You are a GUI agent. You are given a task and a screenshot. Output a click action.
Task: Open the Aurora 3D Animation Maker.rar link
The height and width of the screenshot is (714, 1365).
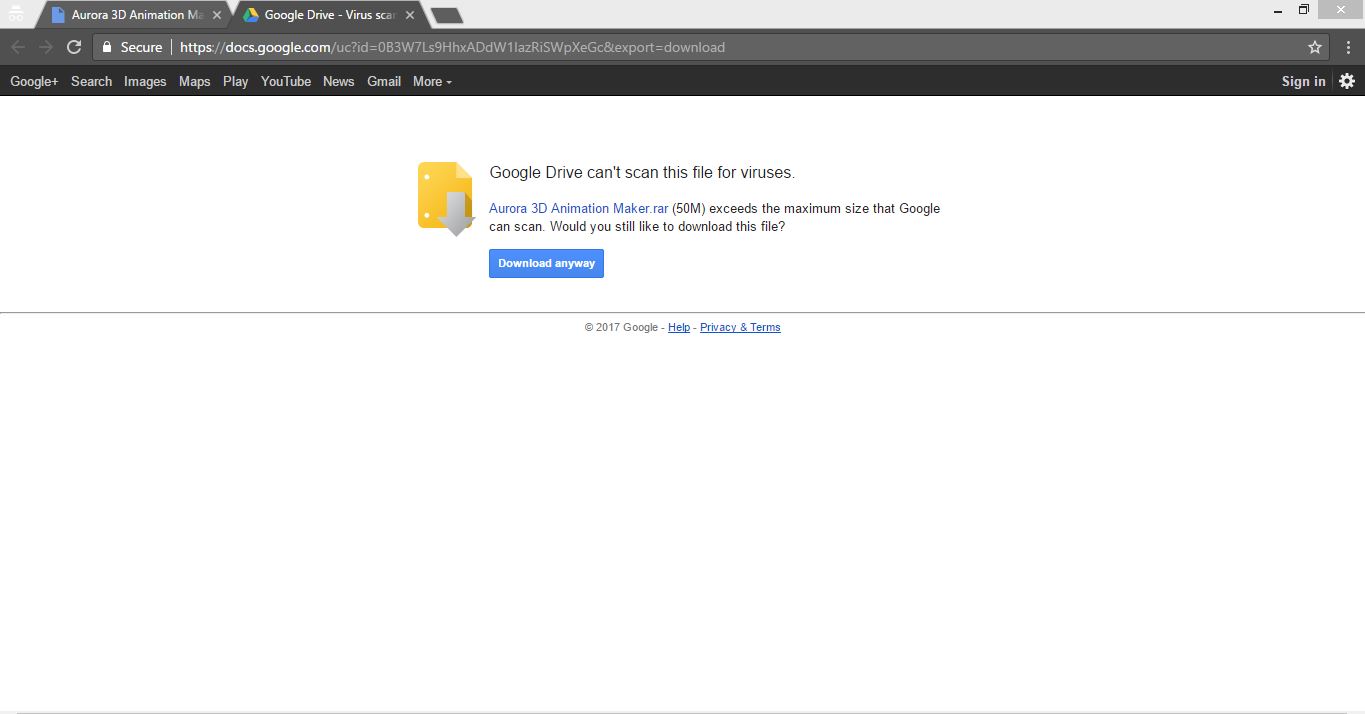pyautogui.click(x=578, y=208)
